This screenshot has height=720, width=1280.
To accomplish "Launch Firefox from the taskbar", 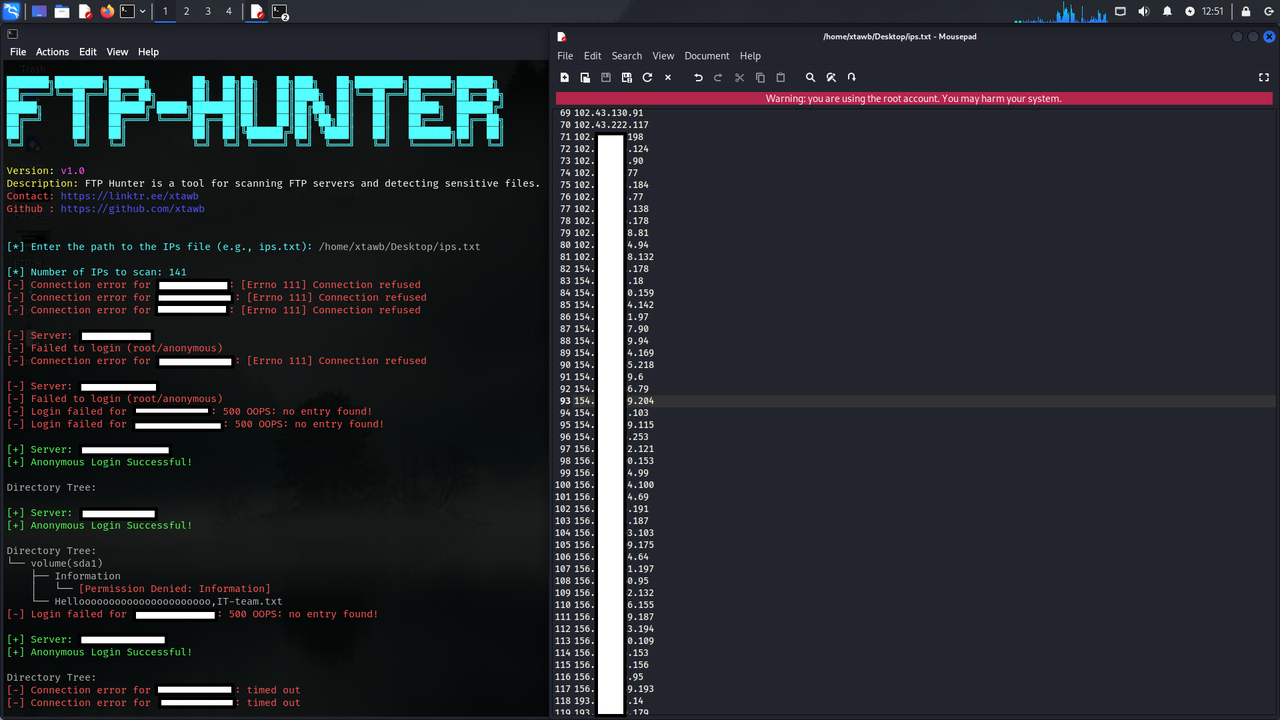I will click(108, 11).
